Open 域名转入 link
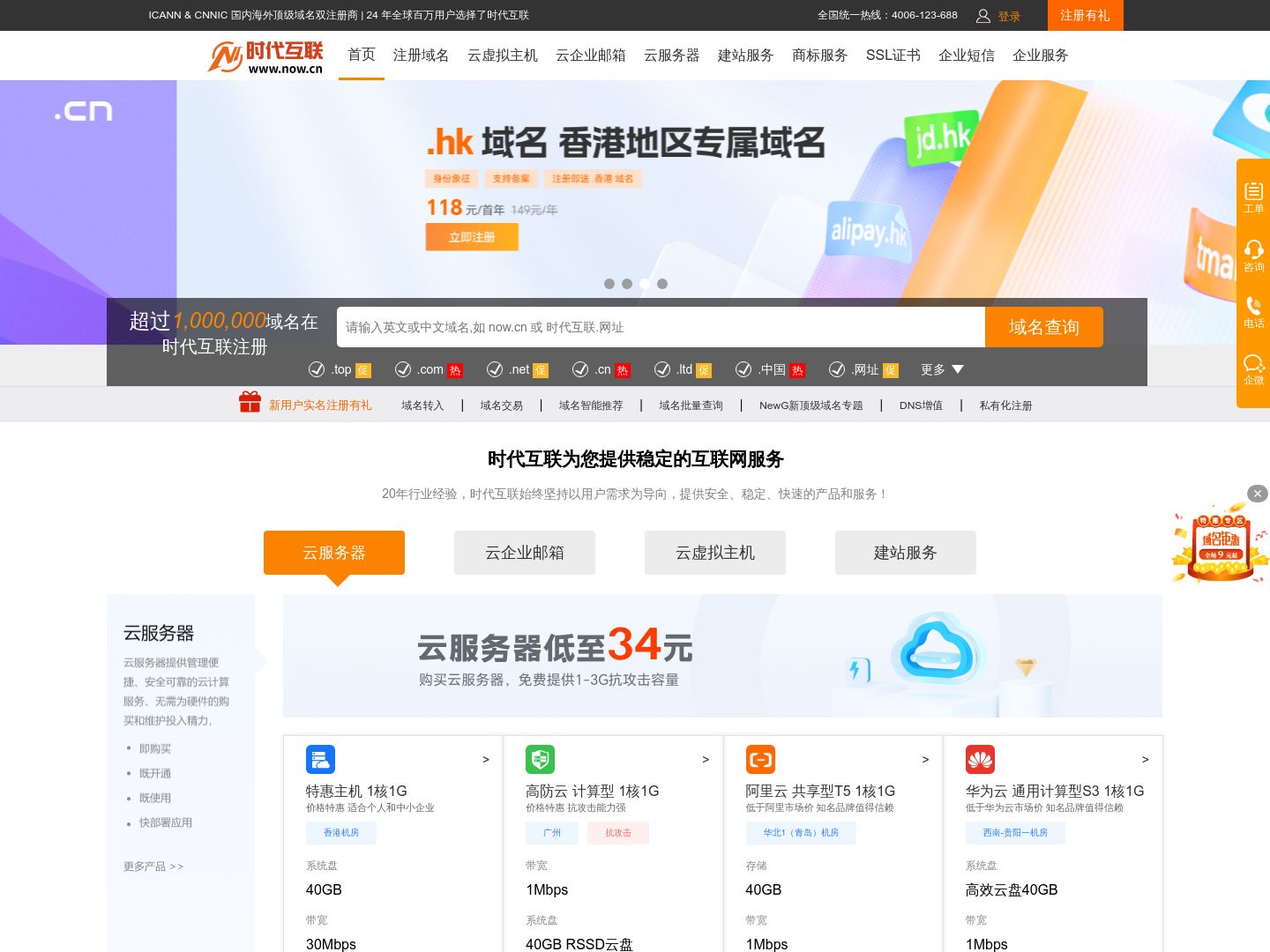 pyautogui.click(x=422, y=405)
